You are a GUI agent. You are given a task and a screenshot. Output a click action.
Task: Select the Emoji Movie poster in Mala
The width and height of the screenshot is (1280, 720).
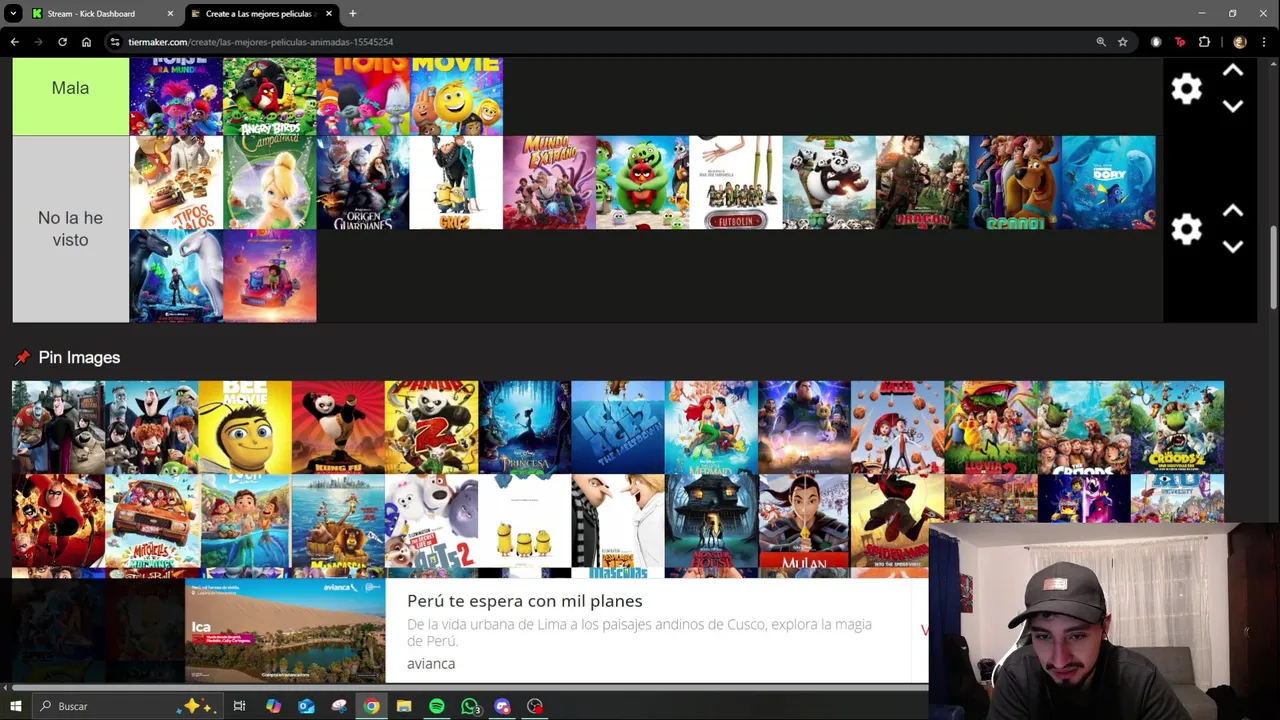coord(456,96)
